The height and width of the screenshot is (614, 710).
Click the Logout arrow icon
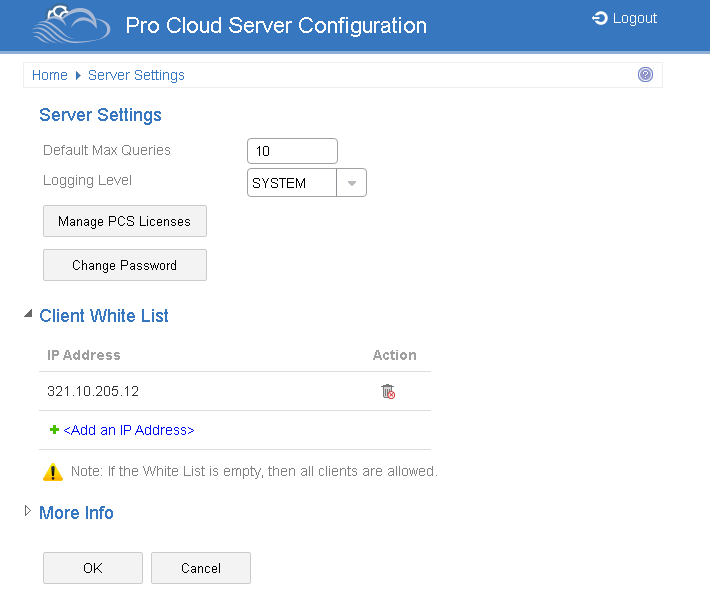coord(600,18)
